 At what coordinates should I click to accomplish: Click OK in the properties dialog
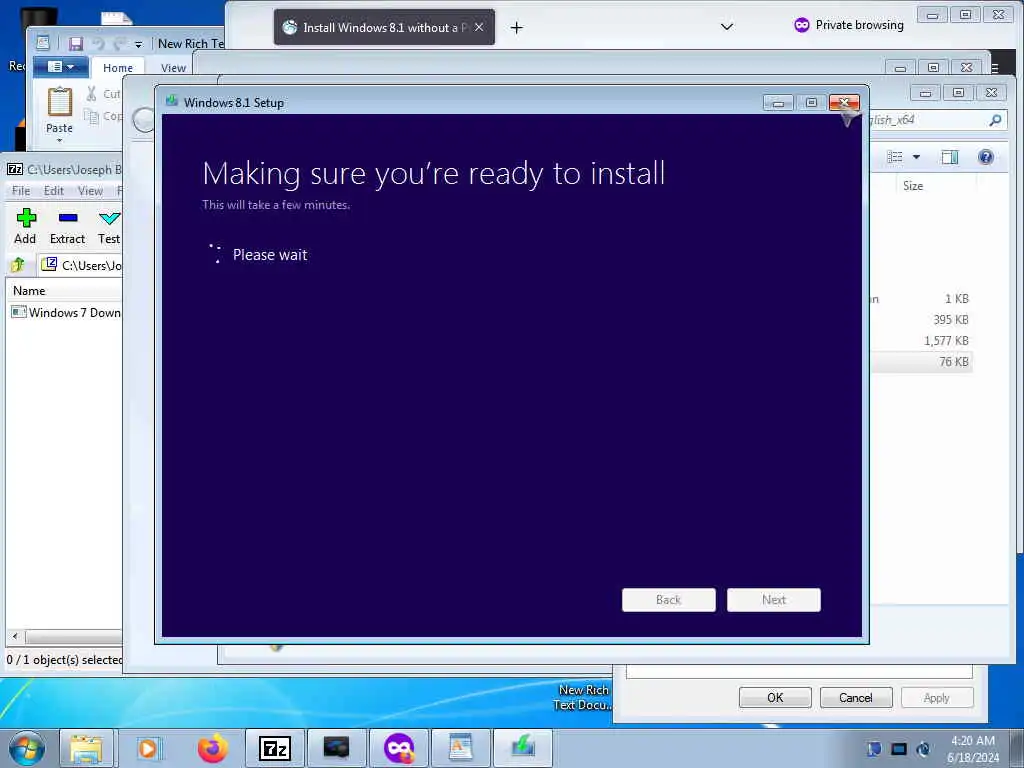pos(775,697)
